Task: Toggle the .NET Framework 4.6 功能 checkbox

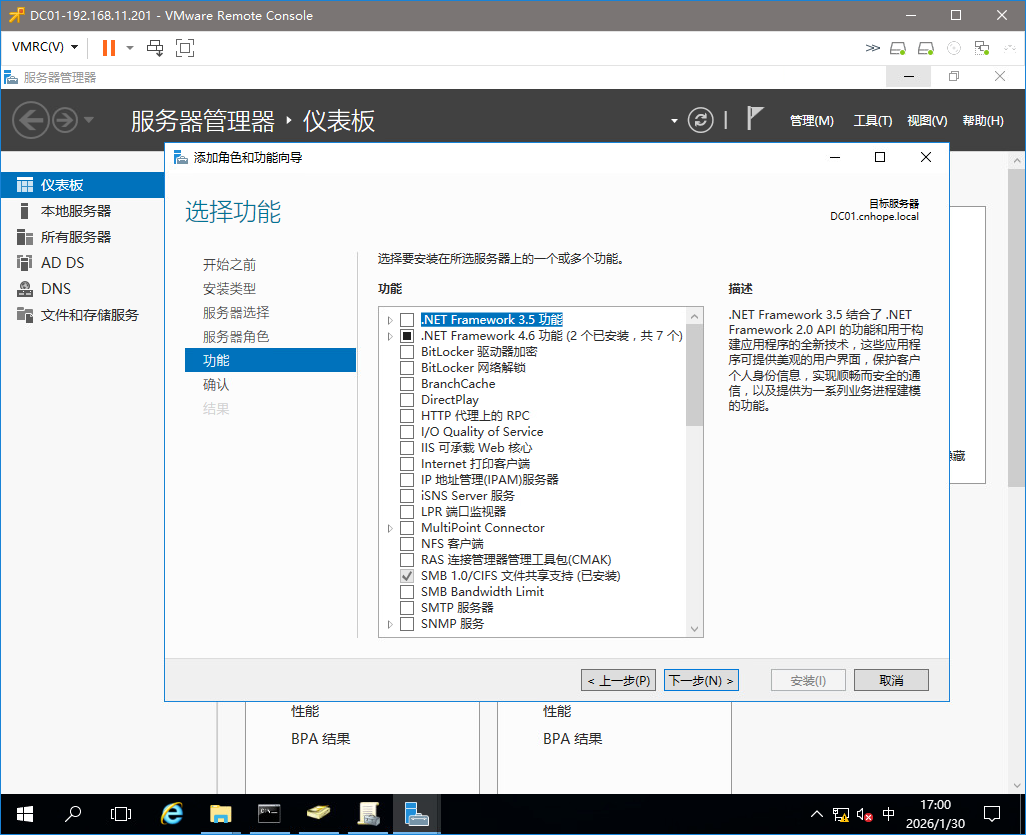Action: [x=407, y=336]
